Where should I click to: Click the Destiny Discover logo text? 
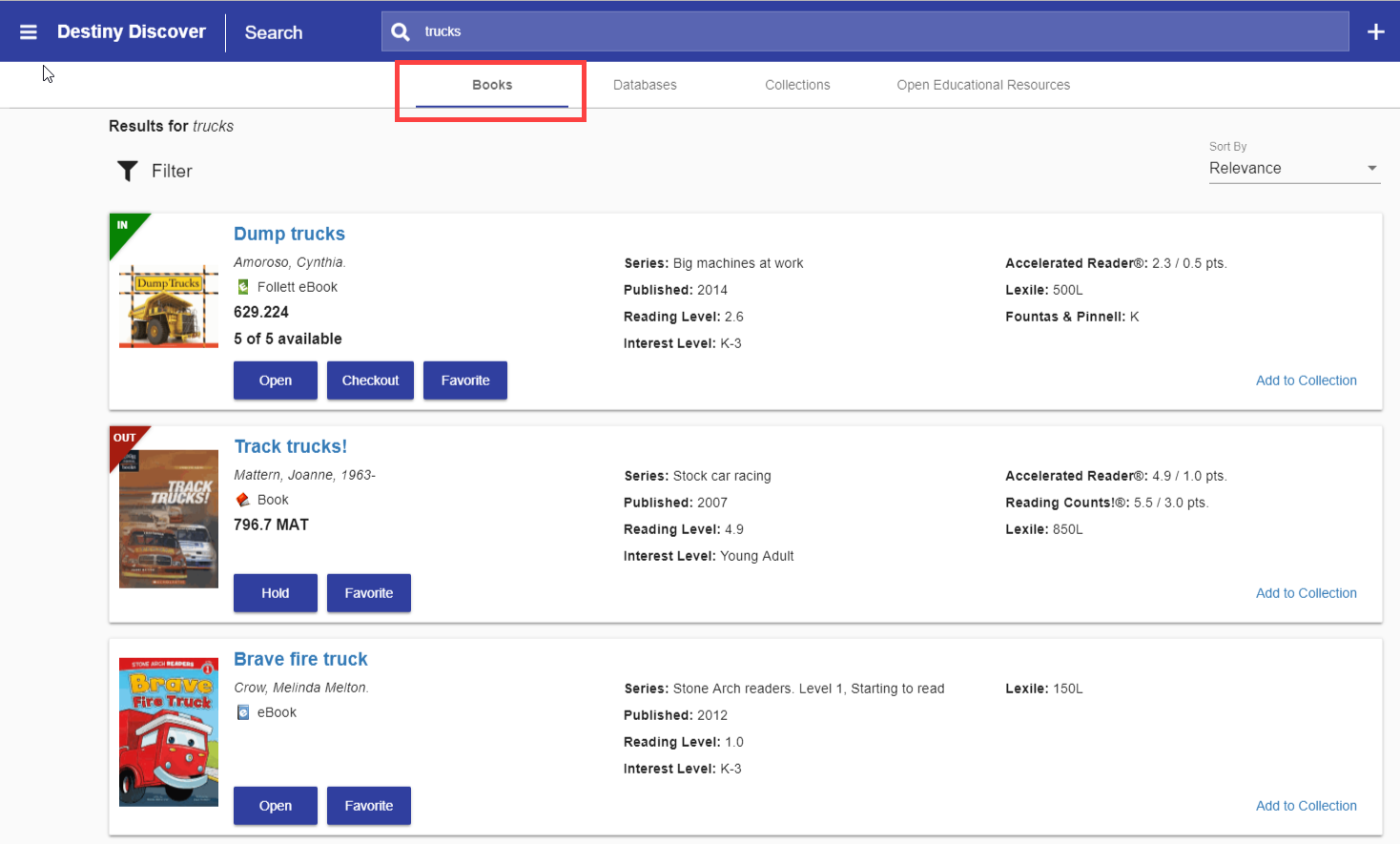[x=132, y=31]
